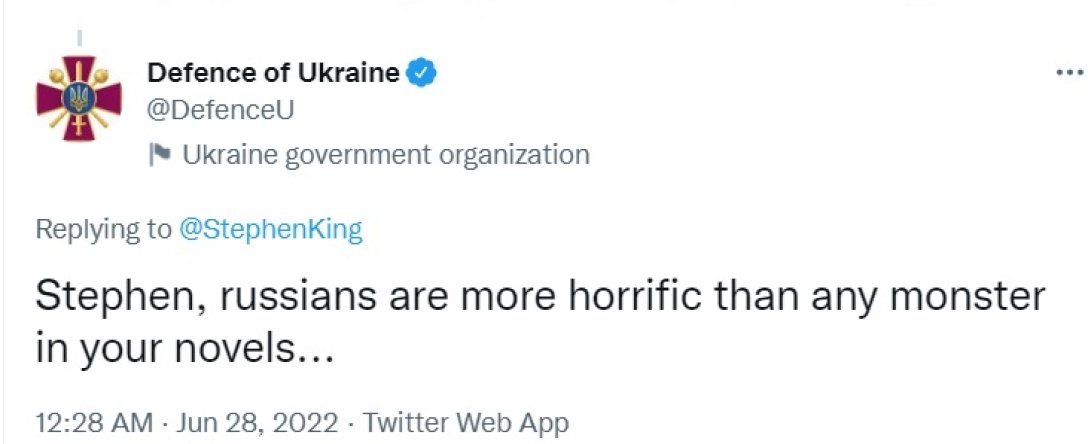1088x444 pixels.
Task: Click the government organization flag icon
Action: 159,155
